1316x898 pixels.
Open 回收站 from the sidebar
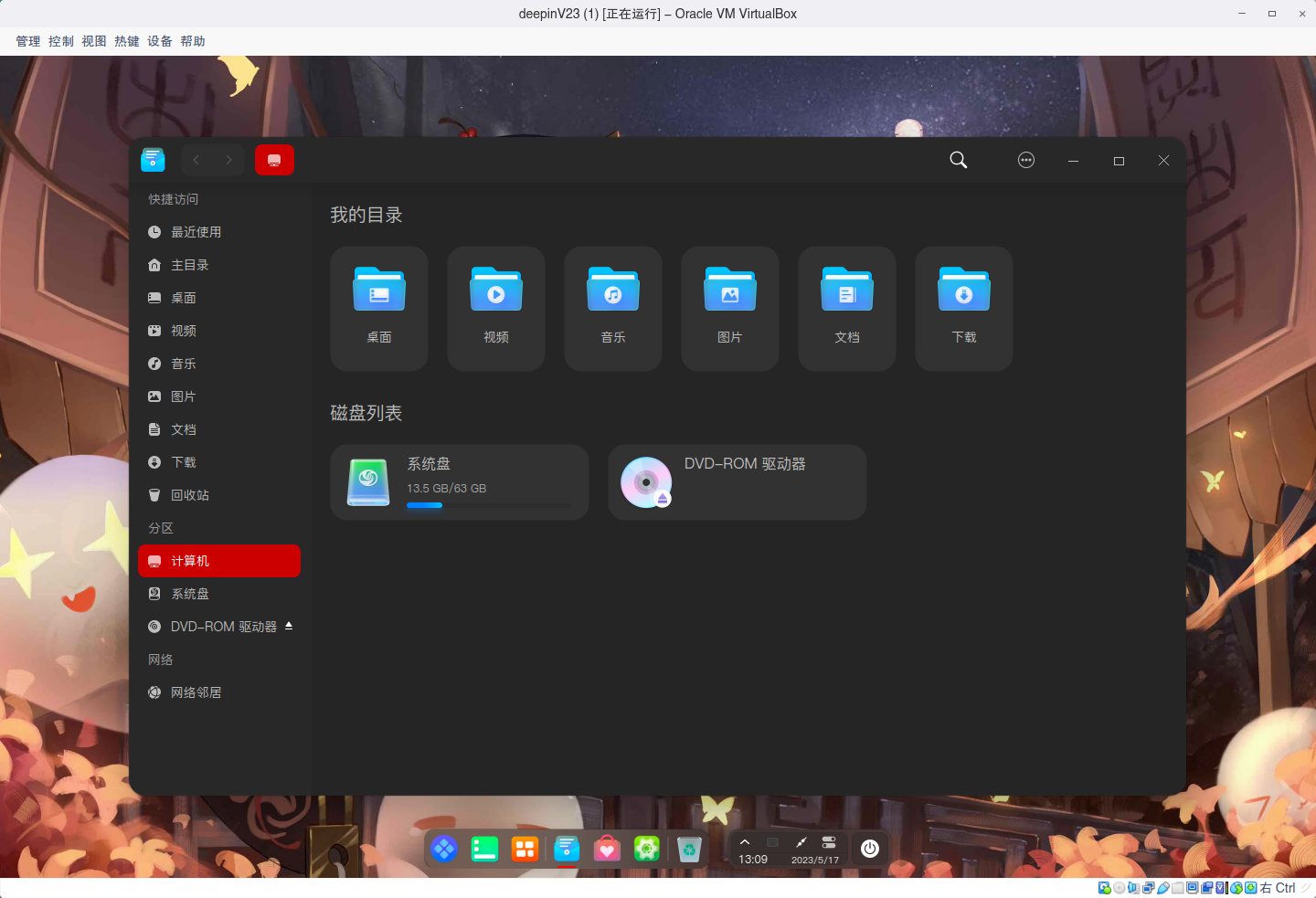219,495
